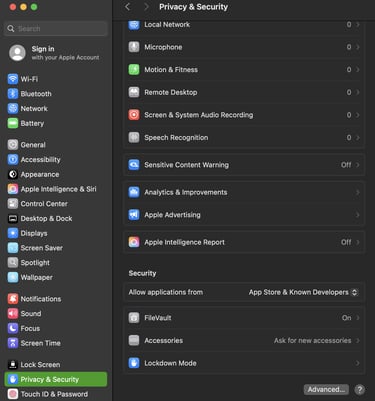The width and height of the screenshot is (375, 401).
Task: Select Privacy & Security in sidebar
Action: 56,379
